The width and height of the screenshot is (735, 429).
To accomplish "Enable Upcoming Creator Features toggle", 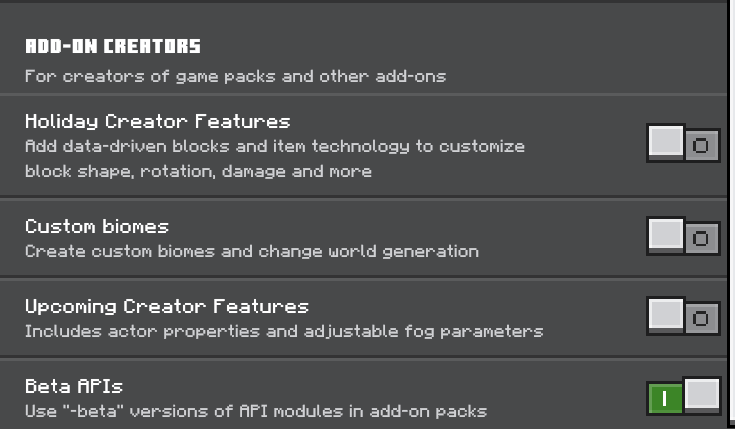I will 683,317.
